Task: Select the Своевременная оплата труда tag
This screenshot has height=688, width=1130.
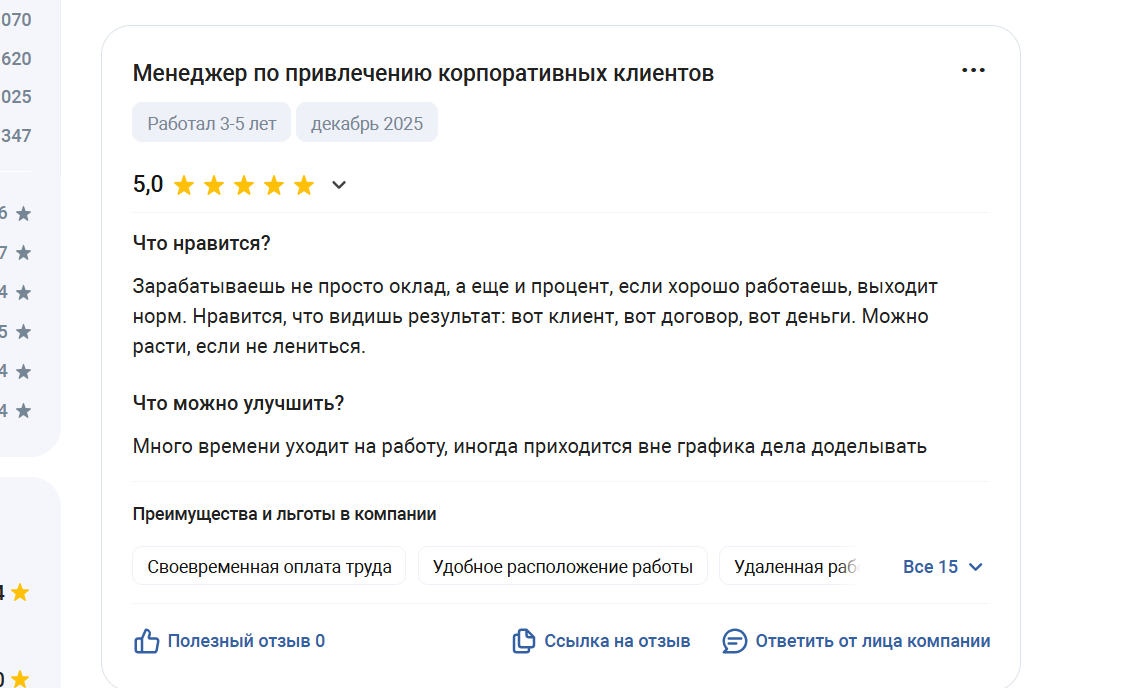Action: (x=269, y=567)
